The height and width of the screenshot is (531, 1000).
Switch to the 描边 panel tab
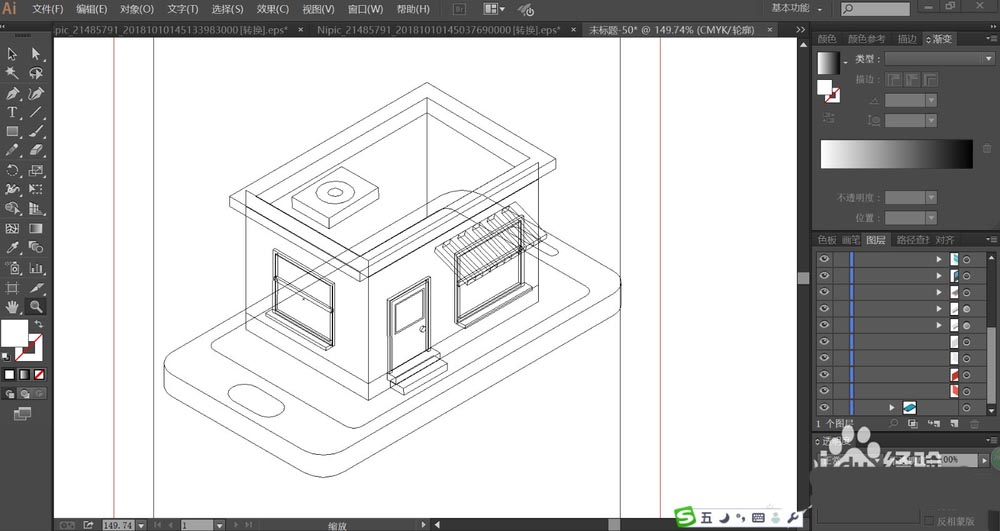point(907,39)
